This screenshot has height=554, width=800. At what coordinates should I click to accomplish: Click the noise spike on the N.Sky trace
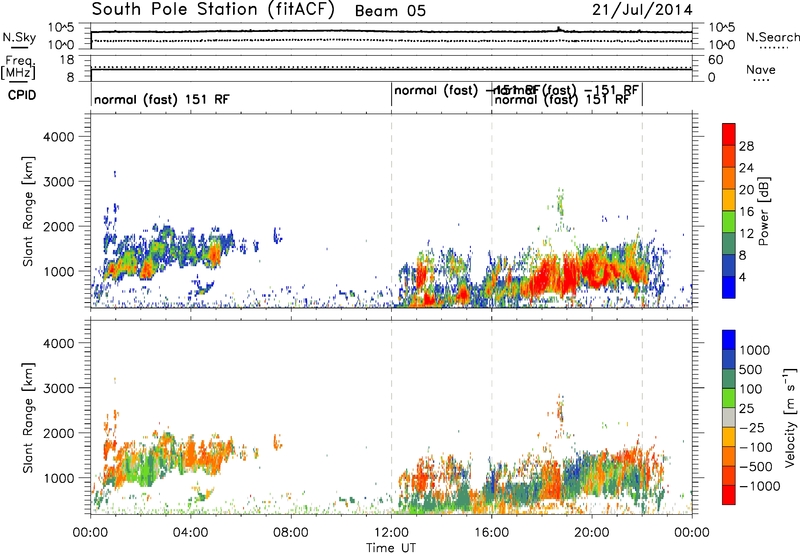(559, 29)
